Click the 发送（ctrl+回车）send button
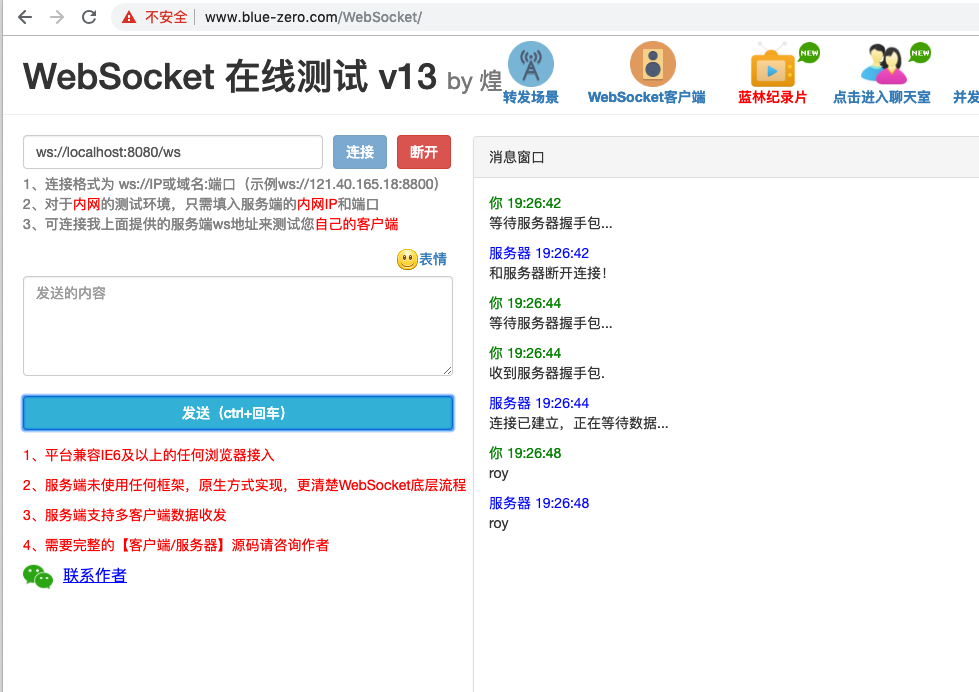This screenshot has width=979, height=692. (x=236, y=412)
